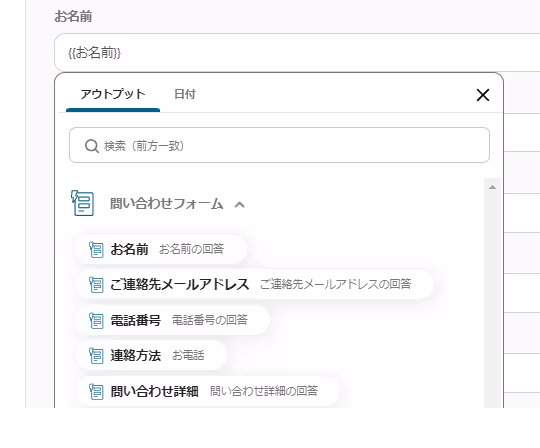Click the scrollbar up arrow in the output list

[492, 187]
